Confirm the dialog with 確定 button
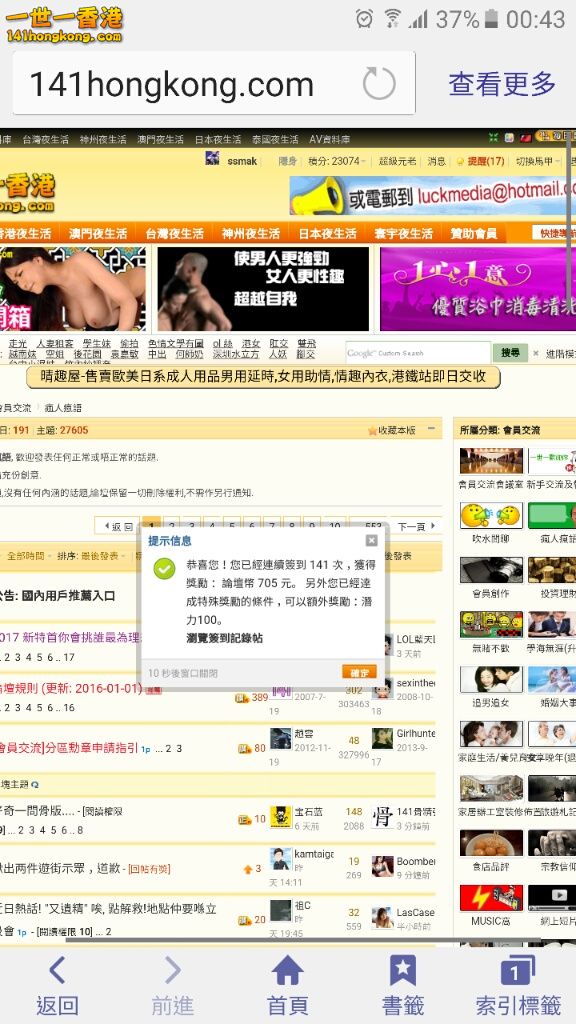The height and width of the screenshot is (1024, 576). pos(359,672)
